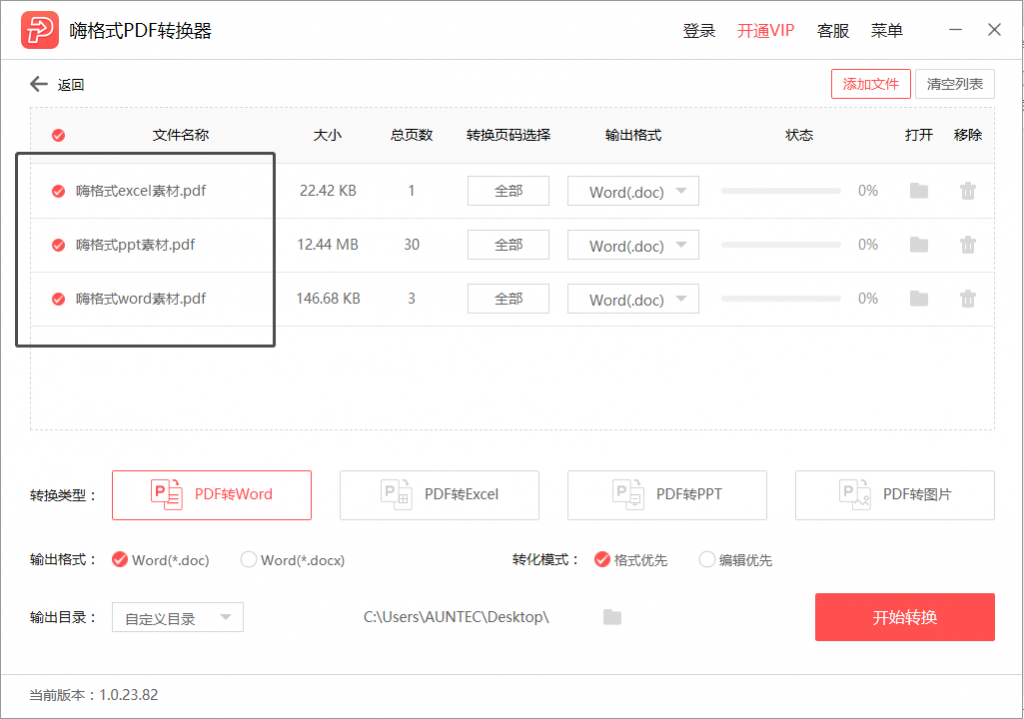Click the 大小 column header
The width and height of the screenshot is (1024, 719).
(x=327, y=135)
